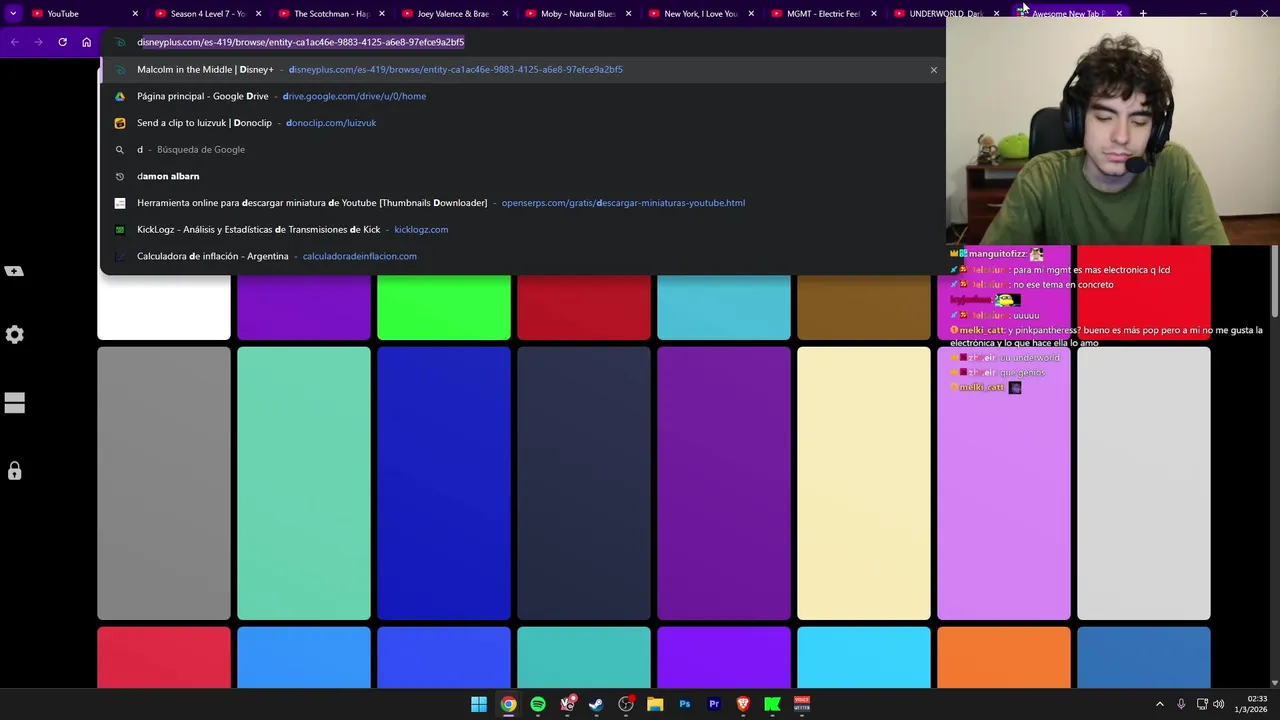
Task: Click the microphone tray icon
Action: pos(1181,704)
